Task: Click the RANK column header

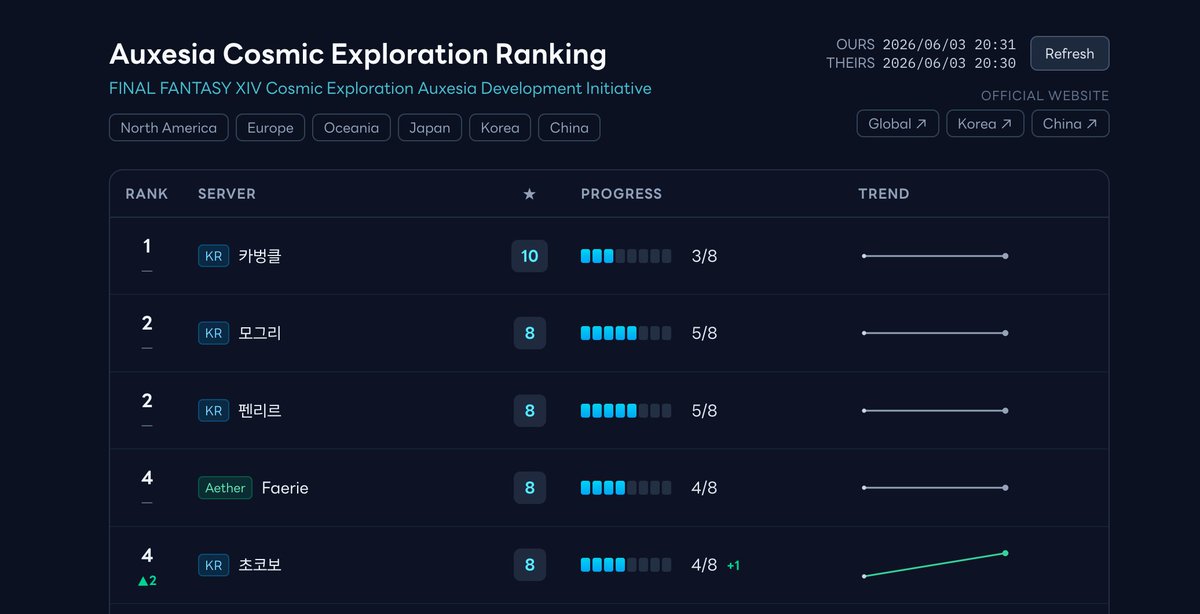Action: [147, 194]
